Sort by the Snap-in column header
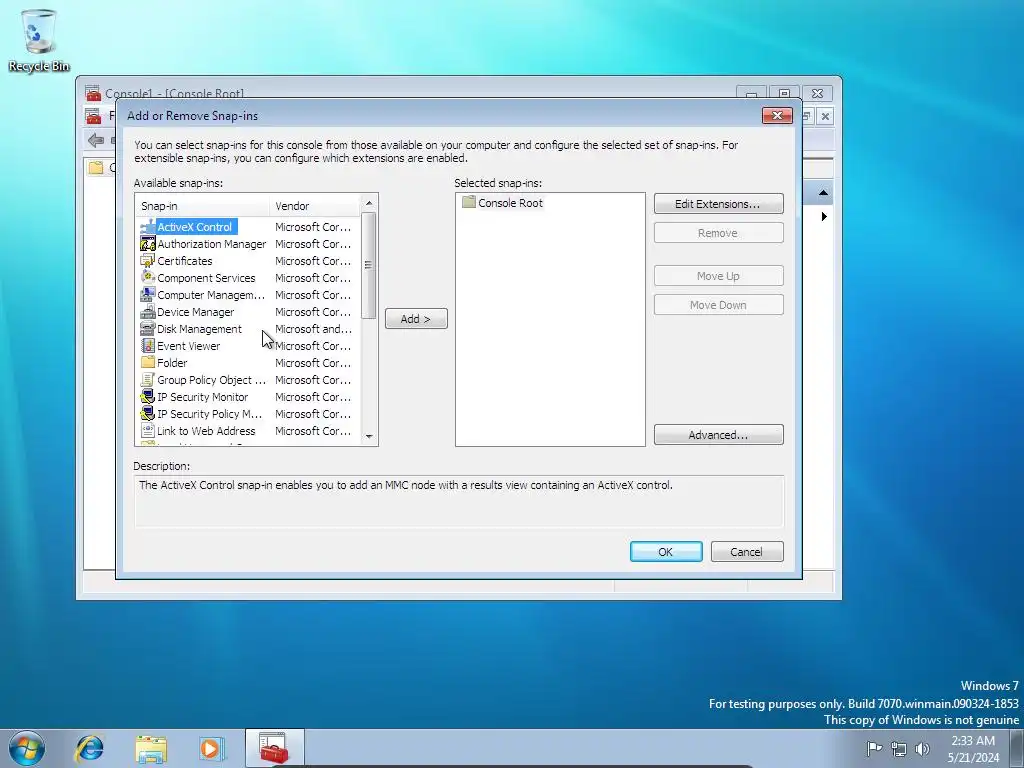Viewport: 1024px width, 768px height. pyautogui.click(x=202, y=206)
